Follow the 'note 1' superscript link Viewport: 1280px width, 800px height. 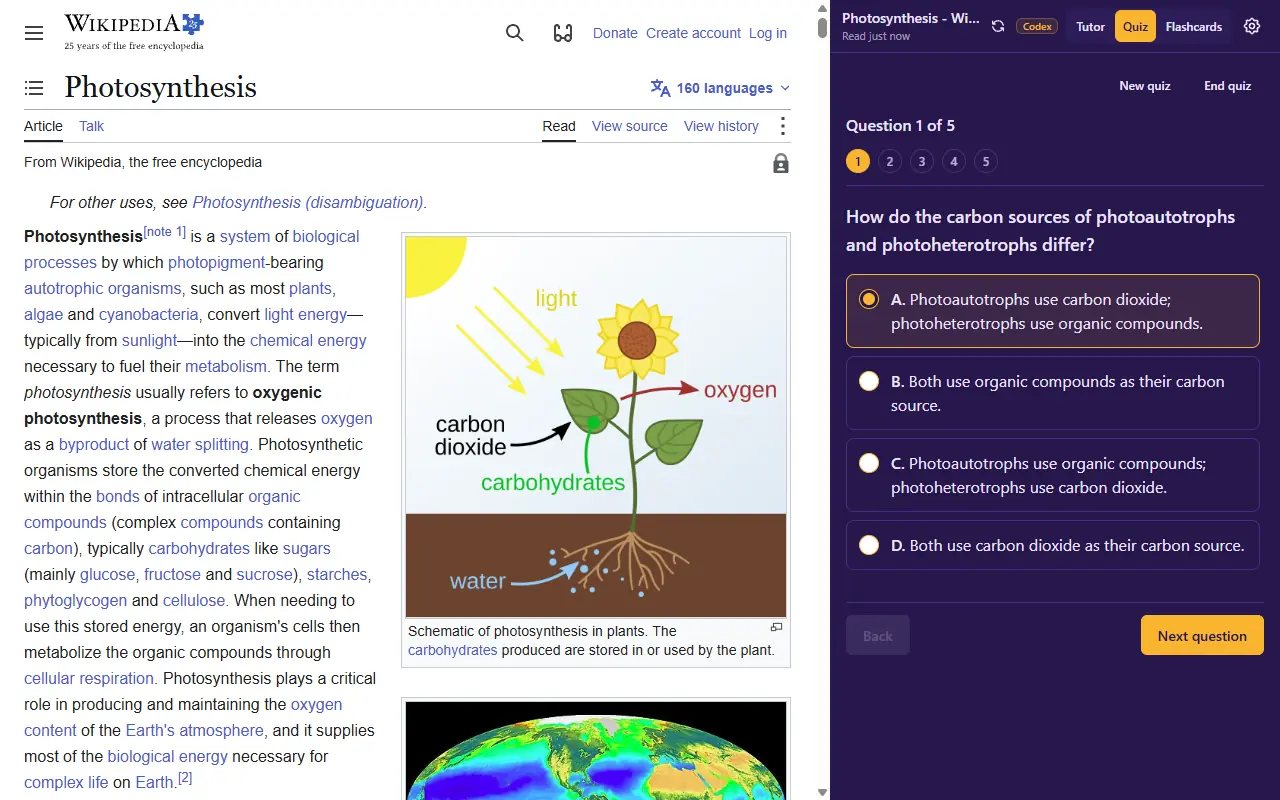(x=164, y=231)
